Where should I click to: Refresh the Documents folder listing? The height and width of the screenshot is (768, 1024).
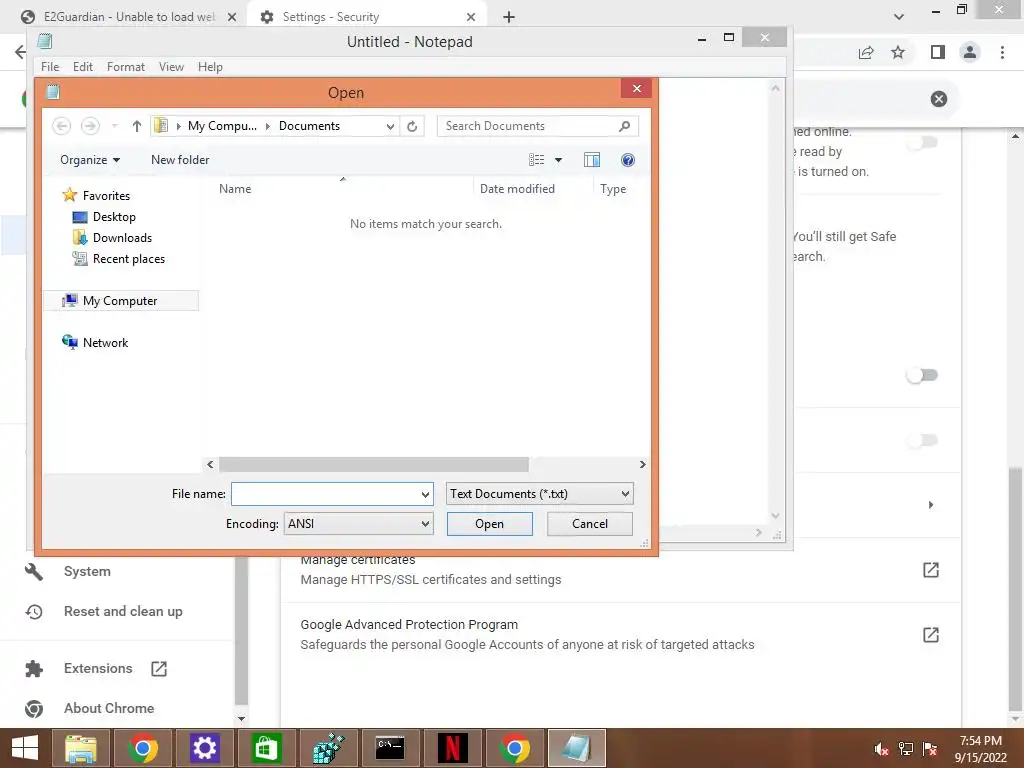[412, 126]
